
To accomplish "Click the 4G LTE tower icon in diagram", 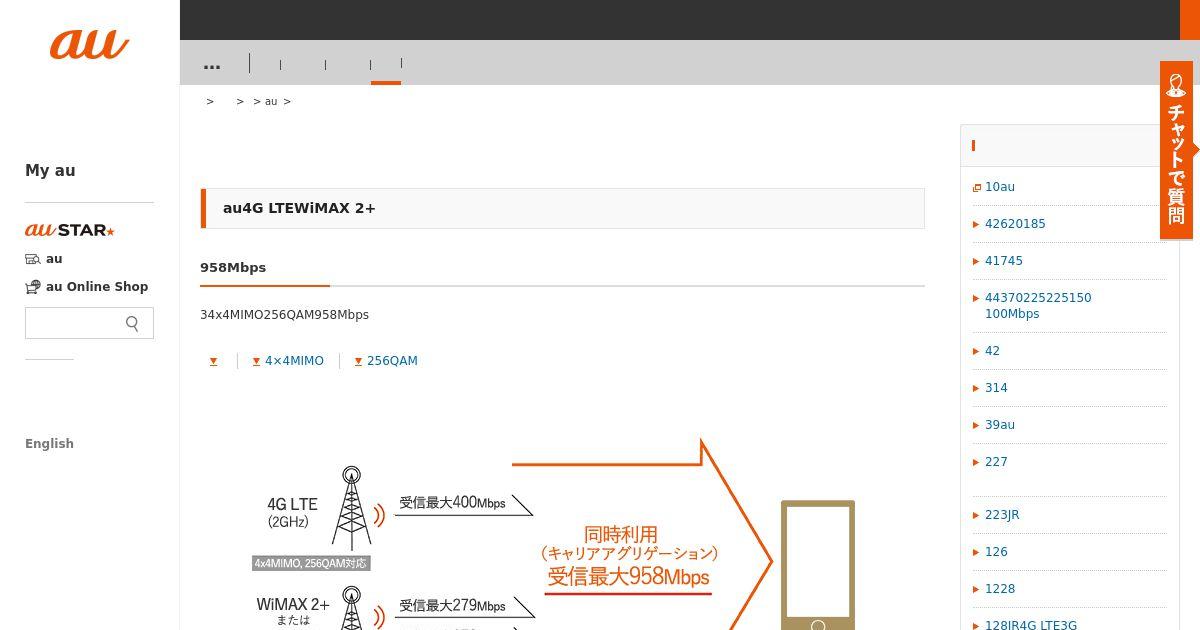I will pos(351,508).
